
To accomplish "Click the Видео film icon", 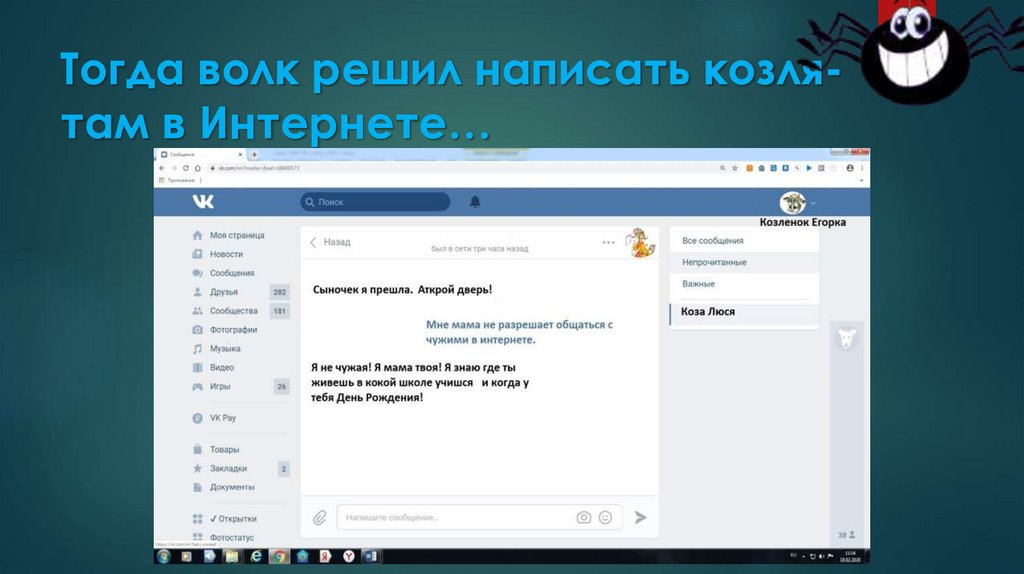I will [x=197, y=368].
